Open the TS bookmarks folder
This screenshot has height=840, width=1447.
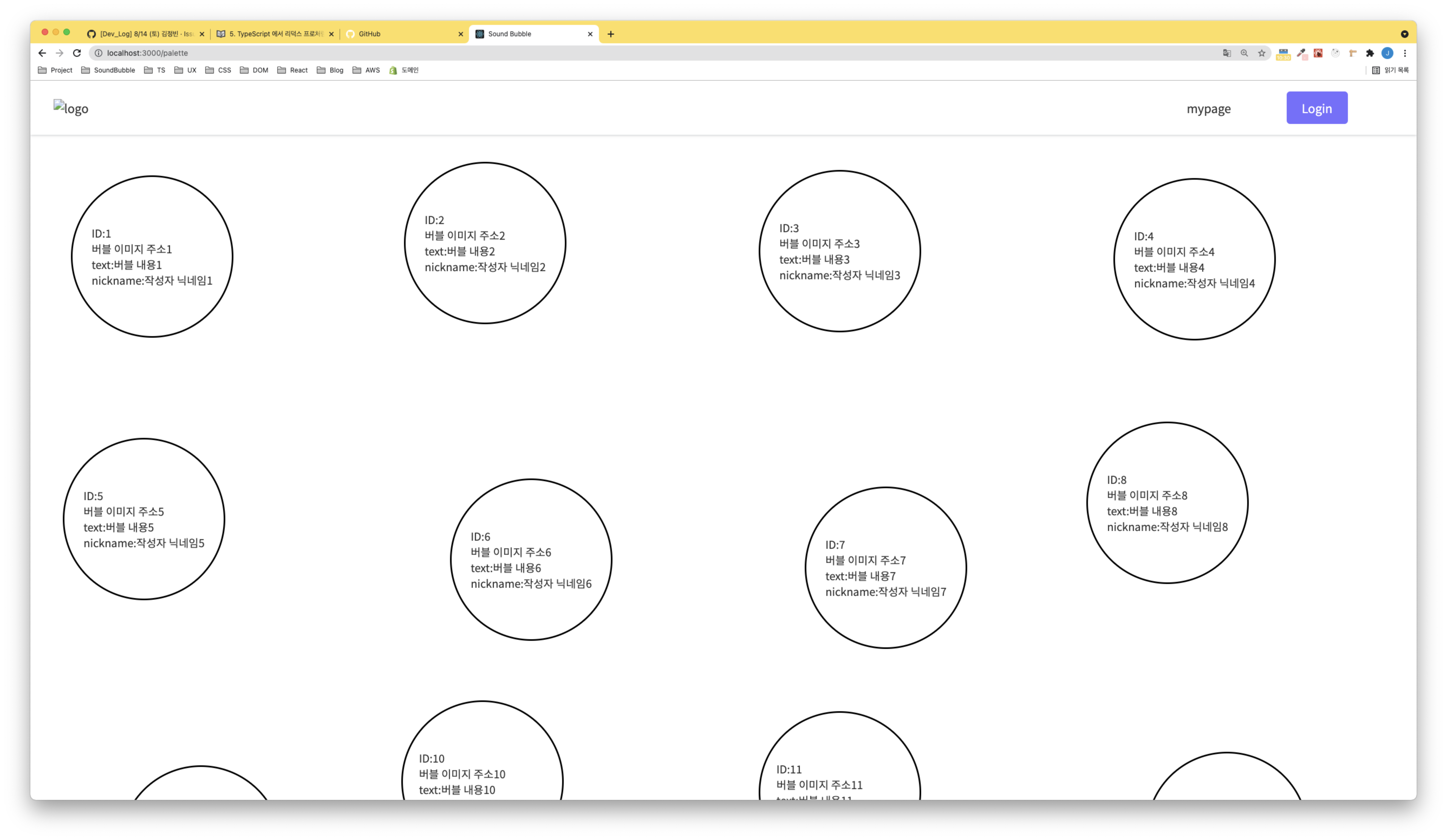click(154, 70)
